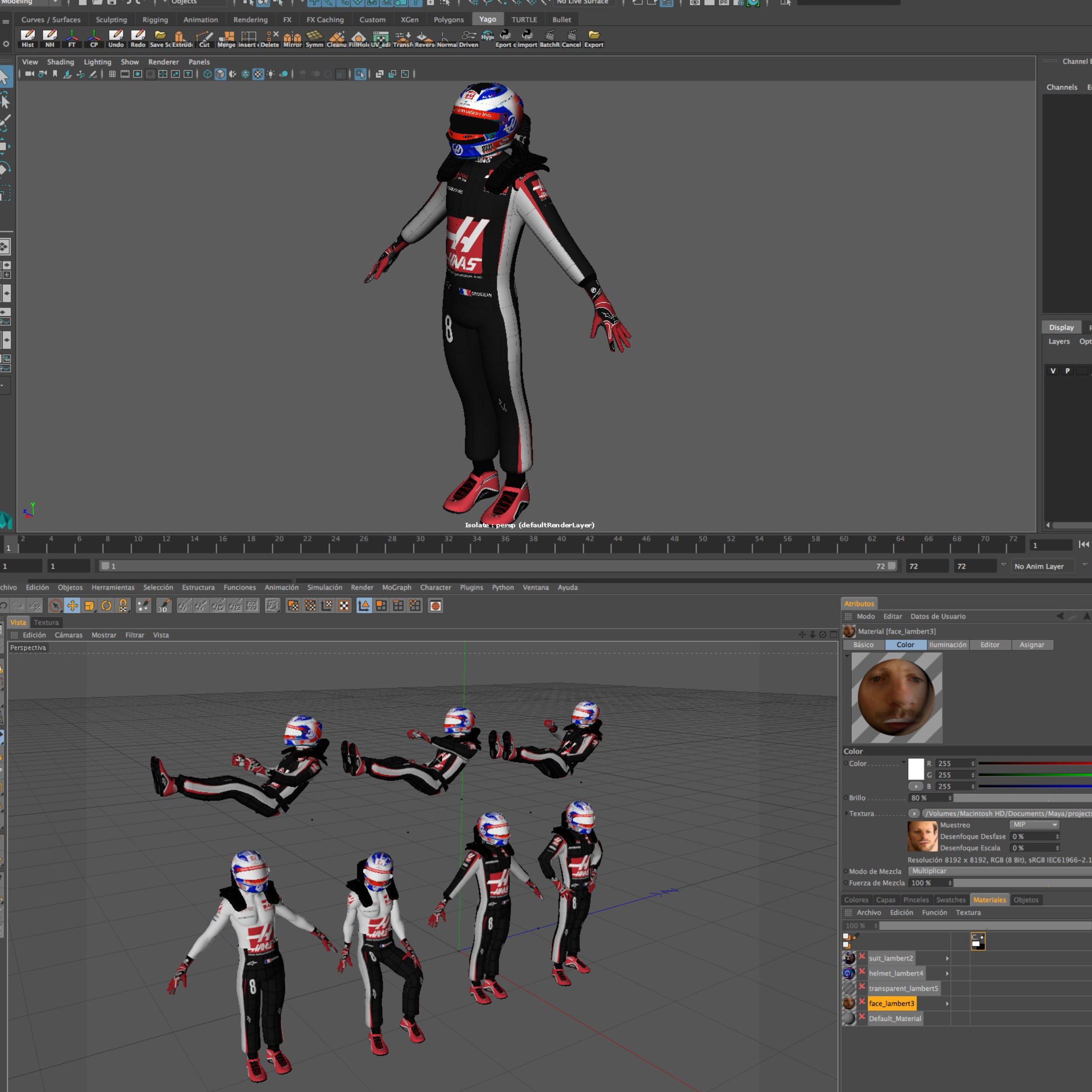Click the axis lock padlock icon

click(123, 606)
